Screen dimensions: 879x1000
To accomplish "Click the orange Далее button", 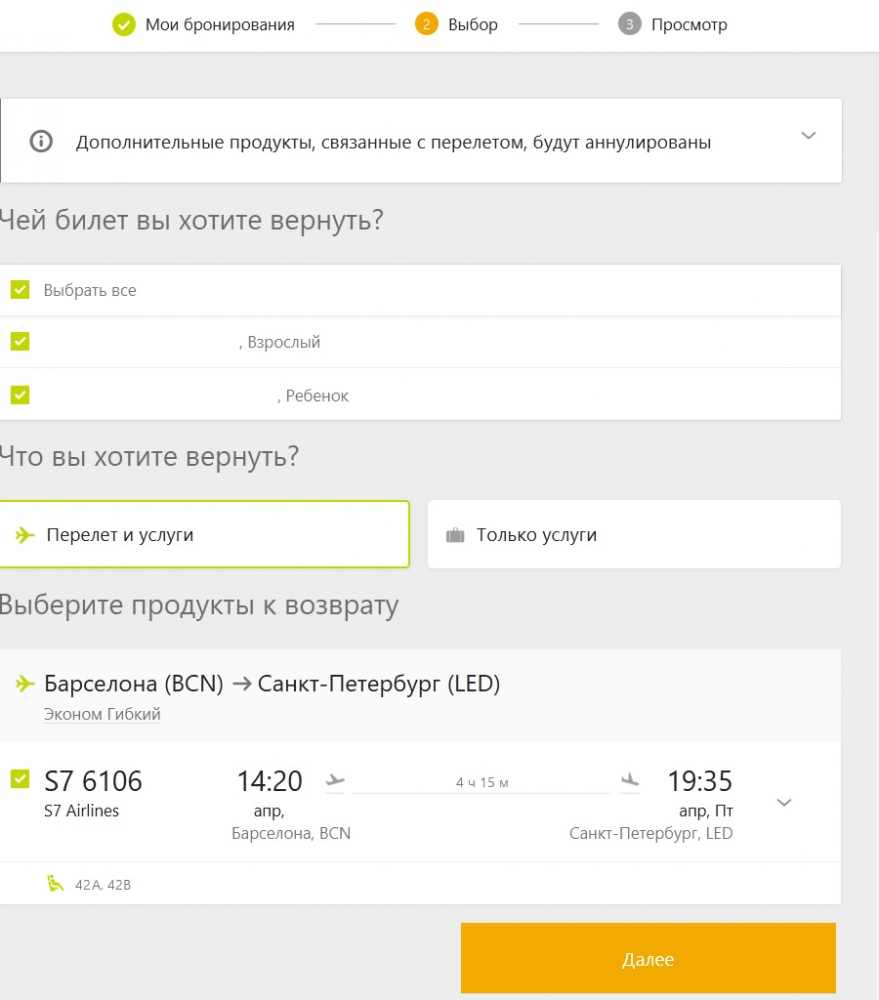I will 648,959.
